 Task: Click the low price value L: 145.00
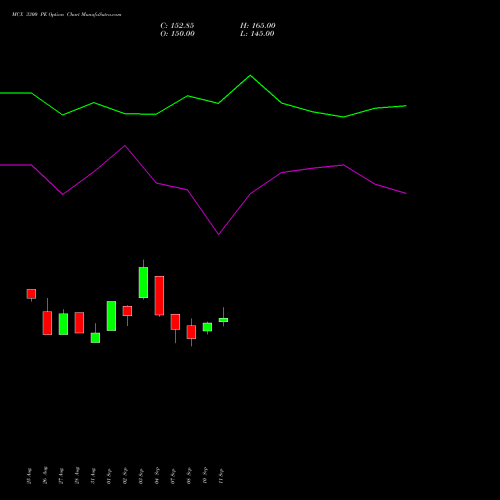257,34
